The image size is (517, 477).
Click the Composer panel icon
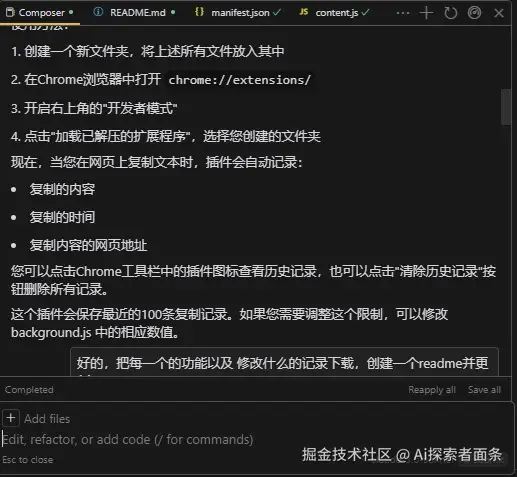point(10,12)
